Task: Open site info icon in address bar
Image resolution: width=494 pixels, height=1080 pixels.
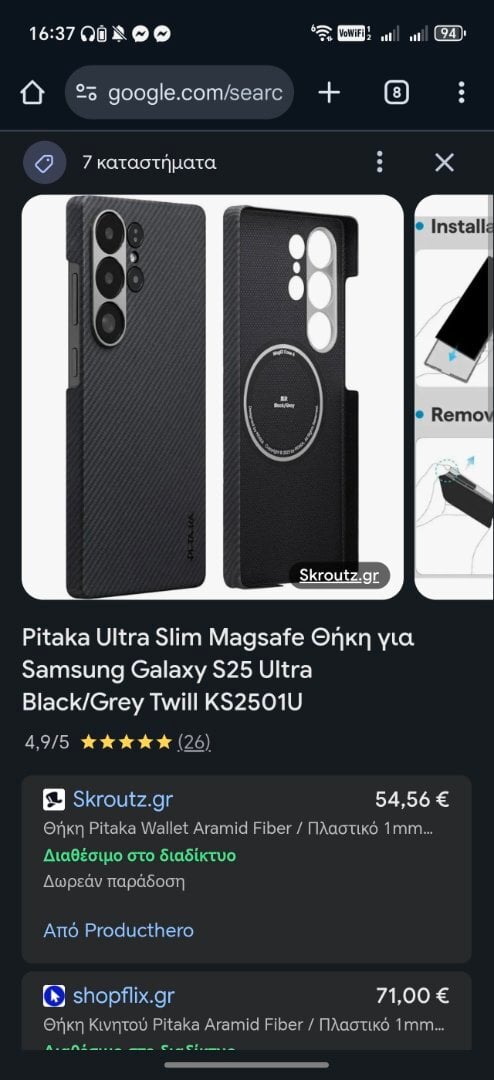Action: point(87,93)
